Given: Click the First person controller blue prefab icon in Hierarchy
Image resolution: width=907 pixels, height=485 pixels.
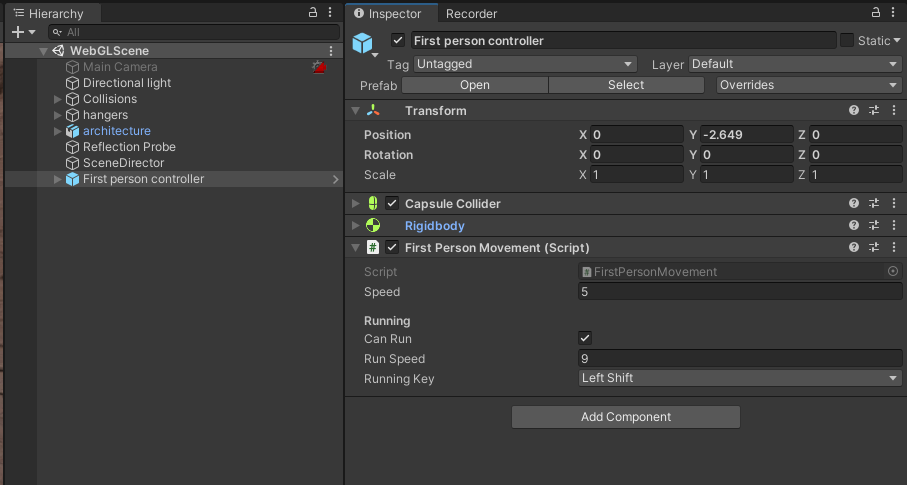Looking at the screenshot, I should click(72, 179).
